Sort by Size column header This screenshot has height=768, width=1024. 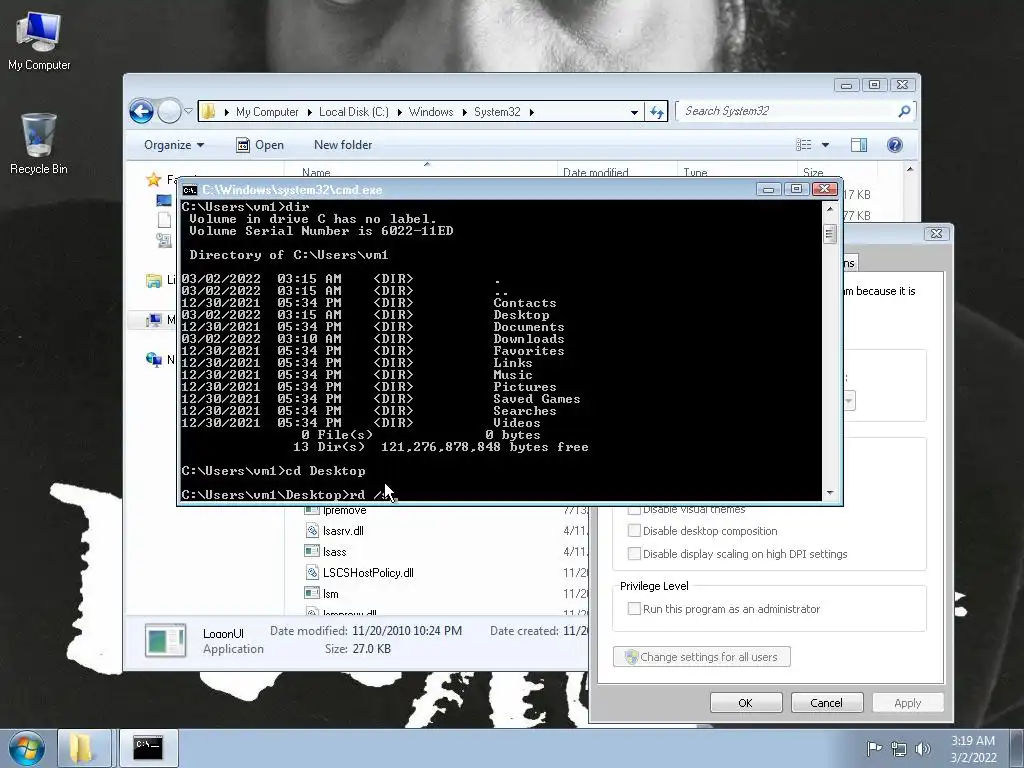point(813,172)
